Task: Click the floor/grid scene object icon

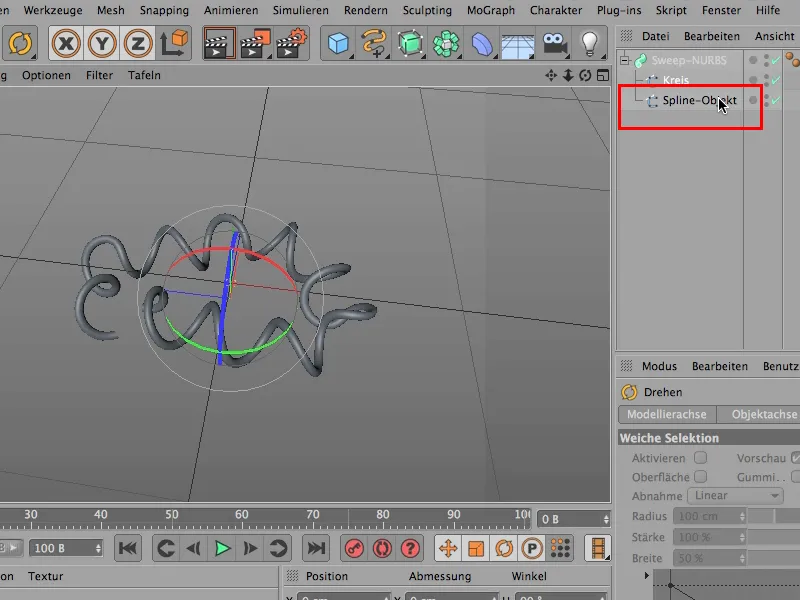Action: (x=516, y=43)
